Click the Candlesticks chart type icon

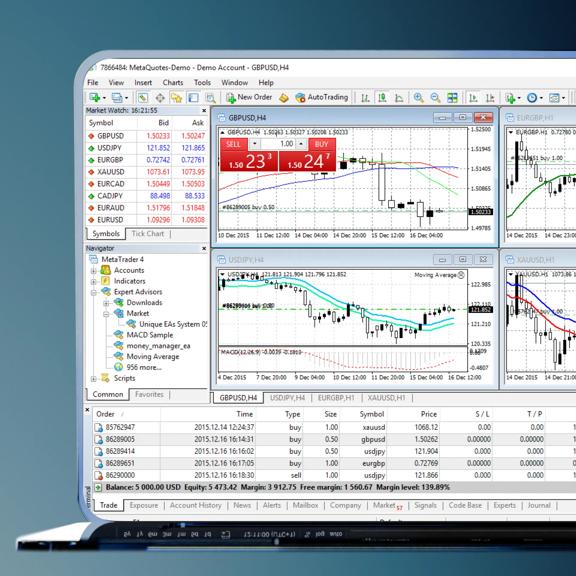[x=382, y=98]
